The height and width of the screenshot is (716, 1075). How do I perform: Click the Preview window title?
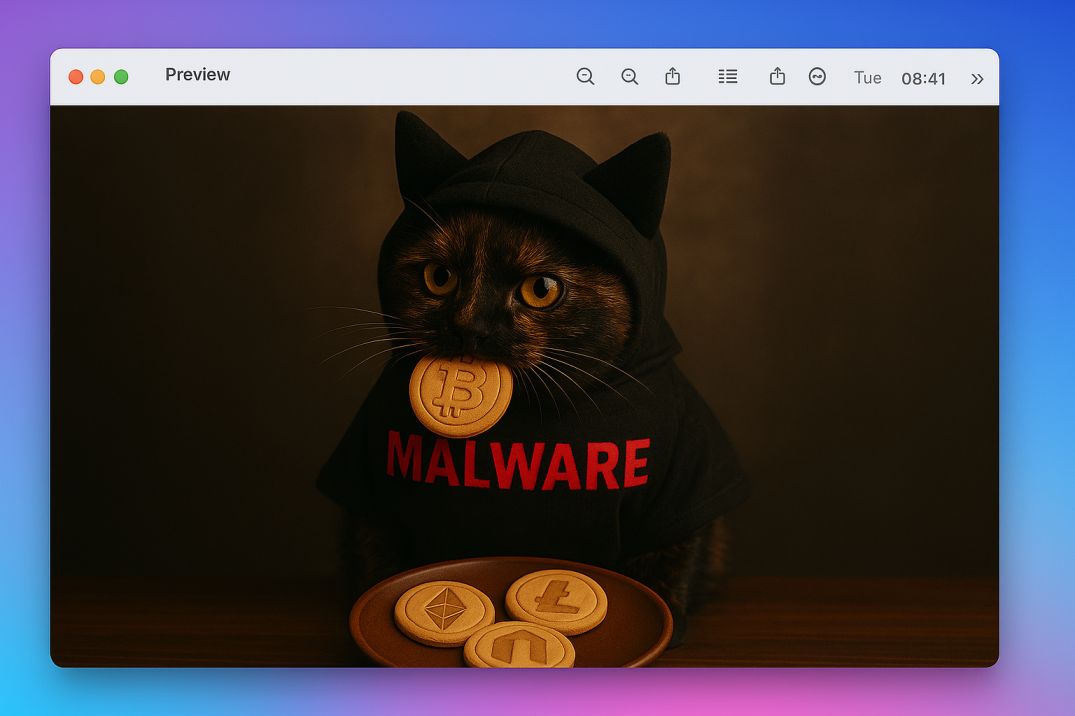(197, 75)
